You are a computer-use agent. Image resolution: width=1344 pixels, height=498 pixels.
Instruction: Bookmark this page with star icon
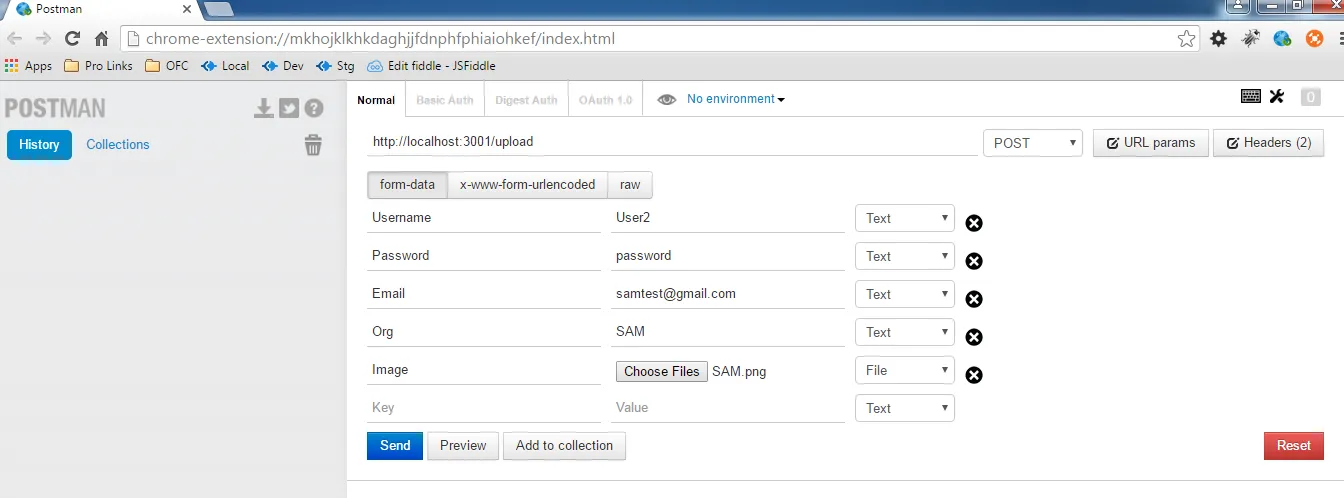[x=1186, y=39]
